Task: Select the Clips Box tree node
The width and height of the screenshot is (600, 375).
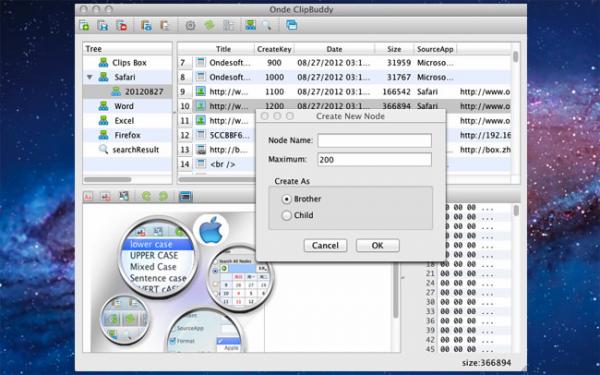Action: (129, 63)
